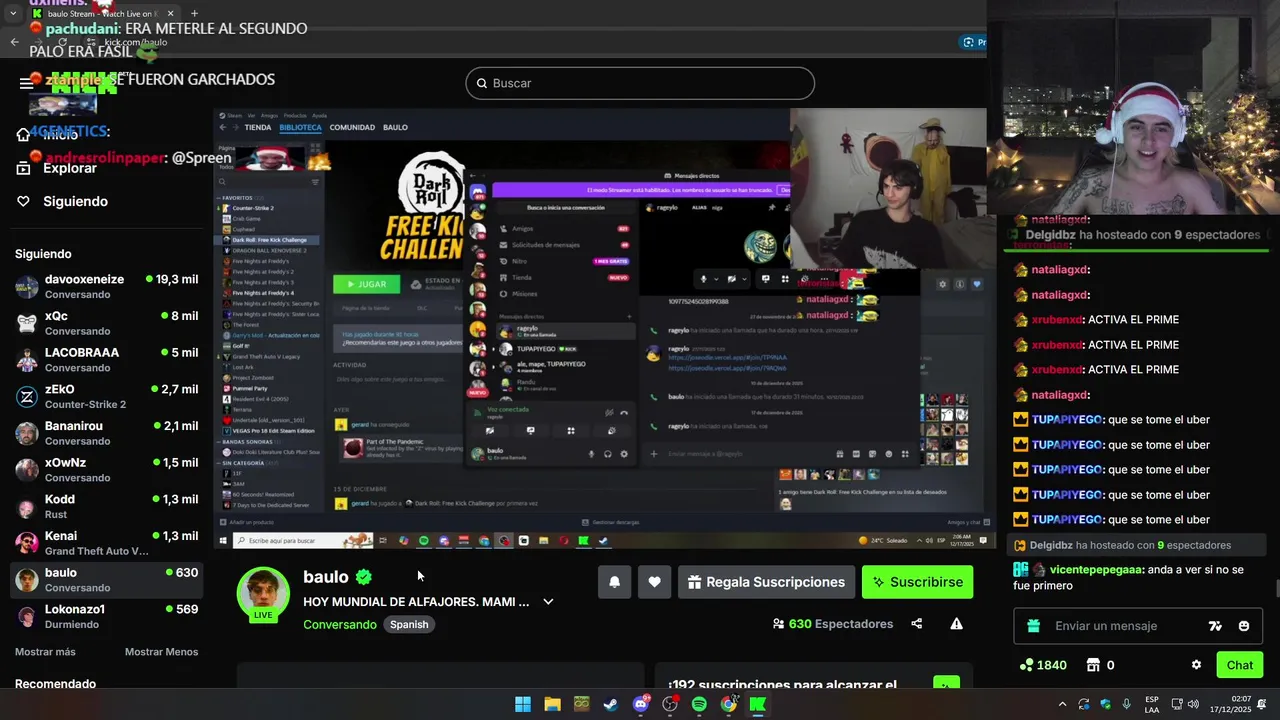Click the channel points 1840 icon
This screenshot has height=720, width=1280.
point(1026,665)
